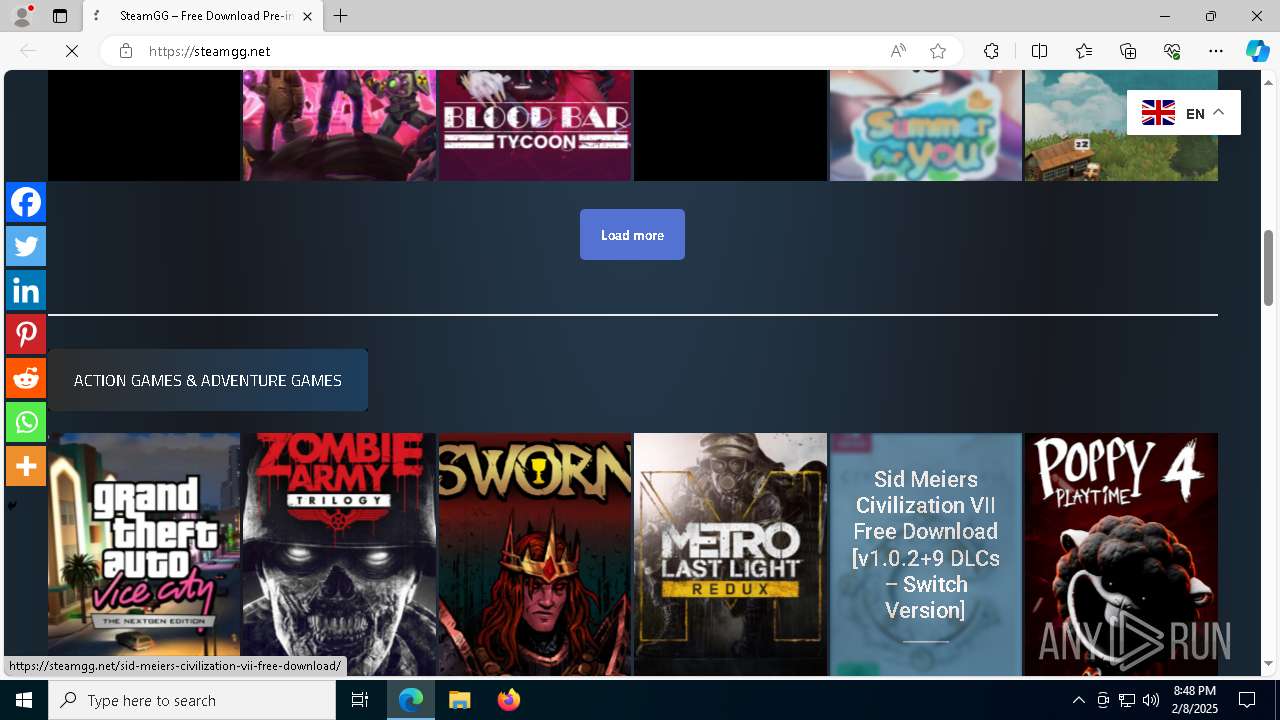
Task: Click scroll-up arrow on page scrollbar
Action: point(1269,81)
